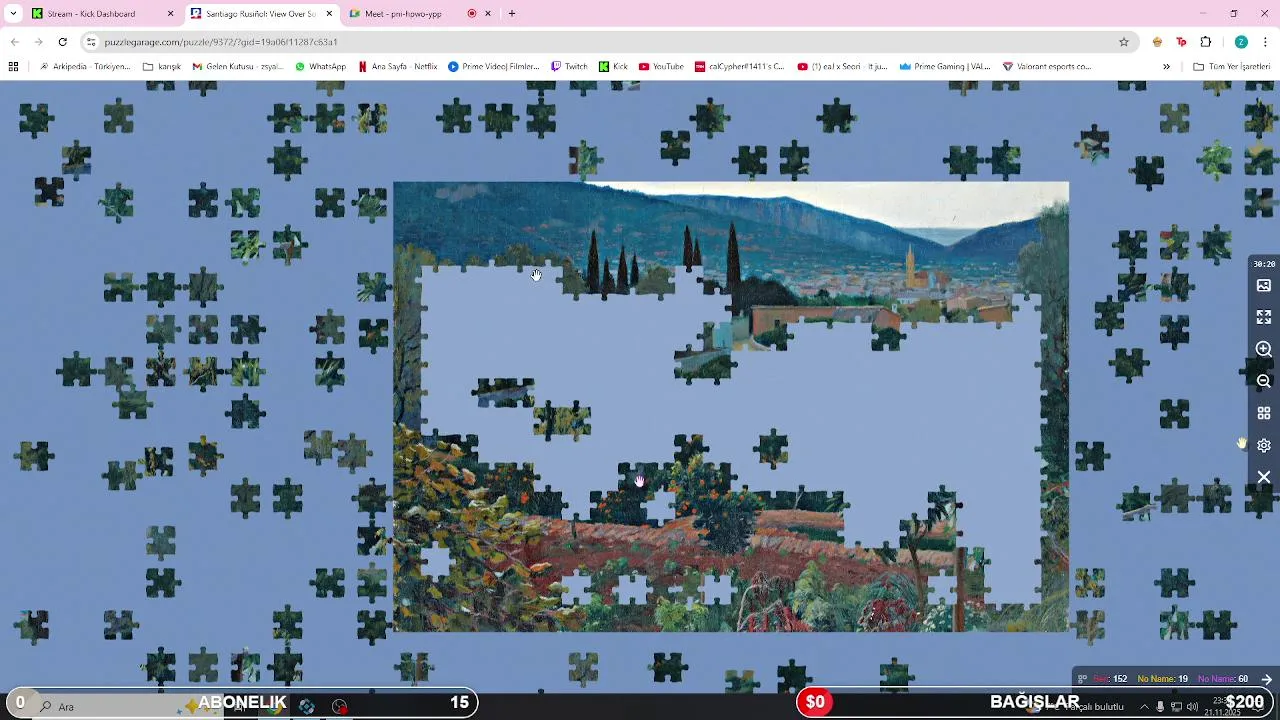Reload the page

(x=62, y=42)
